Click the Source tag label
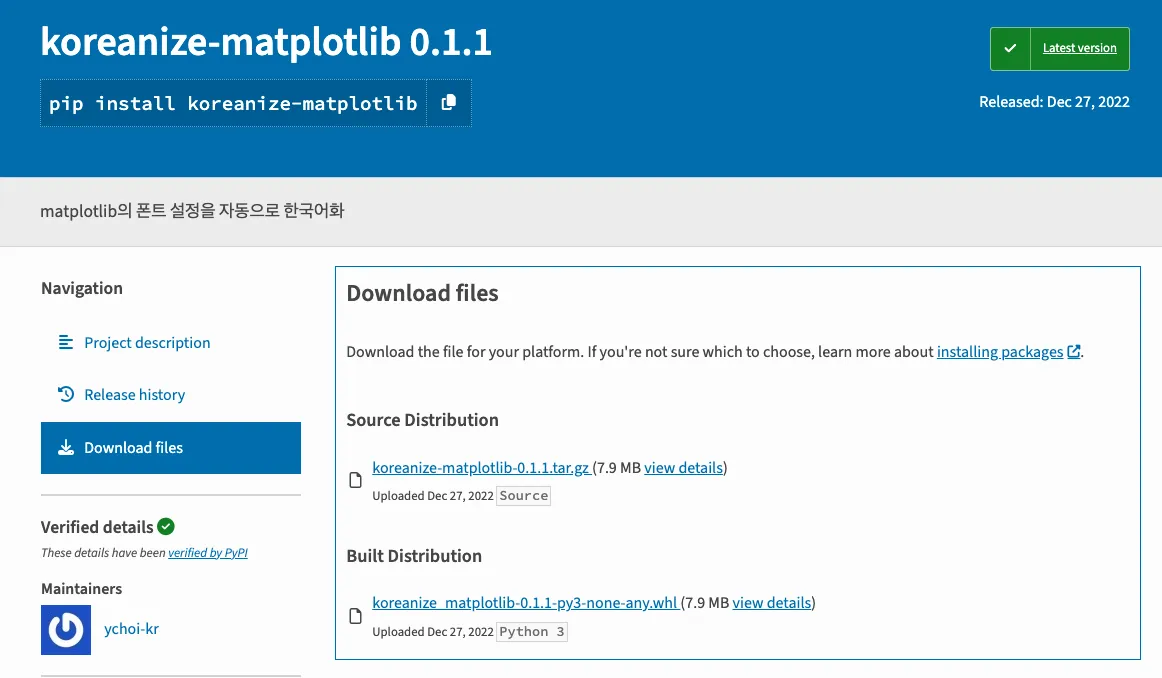 523,496
